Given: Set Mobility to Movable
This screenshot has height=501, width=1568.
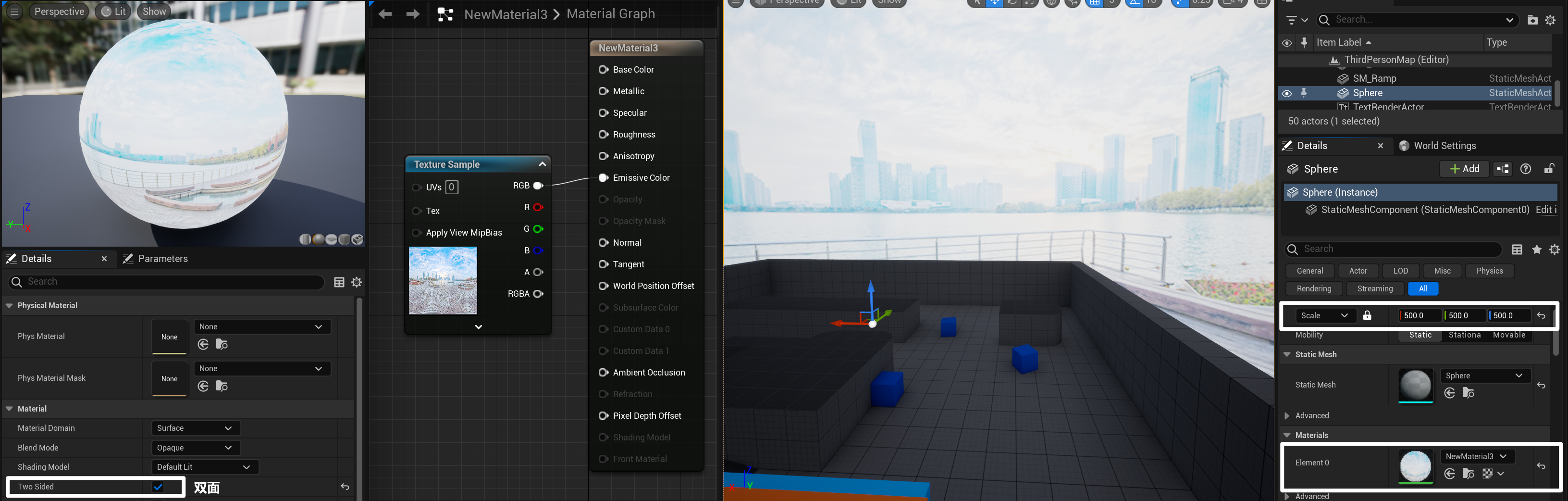Looking at the screenshot, I should pos(1509,336).
